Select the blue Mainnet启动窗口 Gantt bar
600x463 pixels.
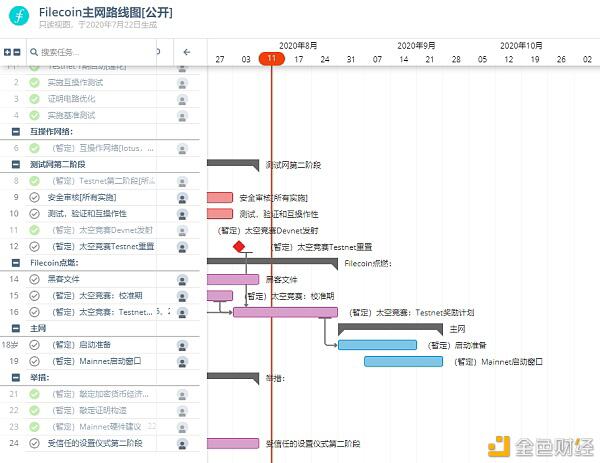pyautogui.click(x=403, y=361)
